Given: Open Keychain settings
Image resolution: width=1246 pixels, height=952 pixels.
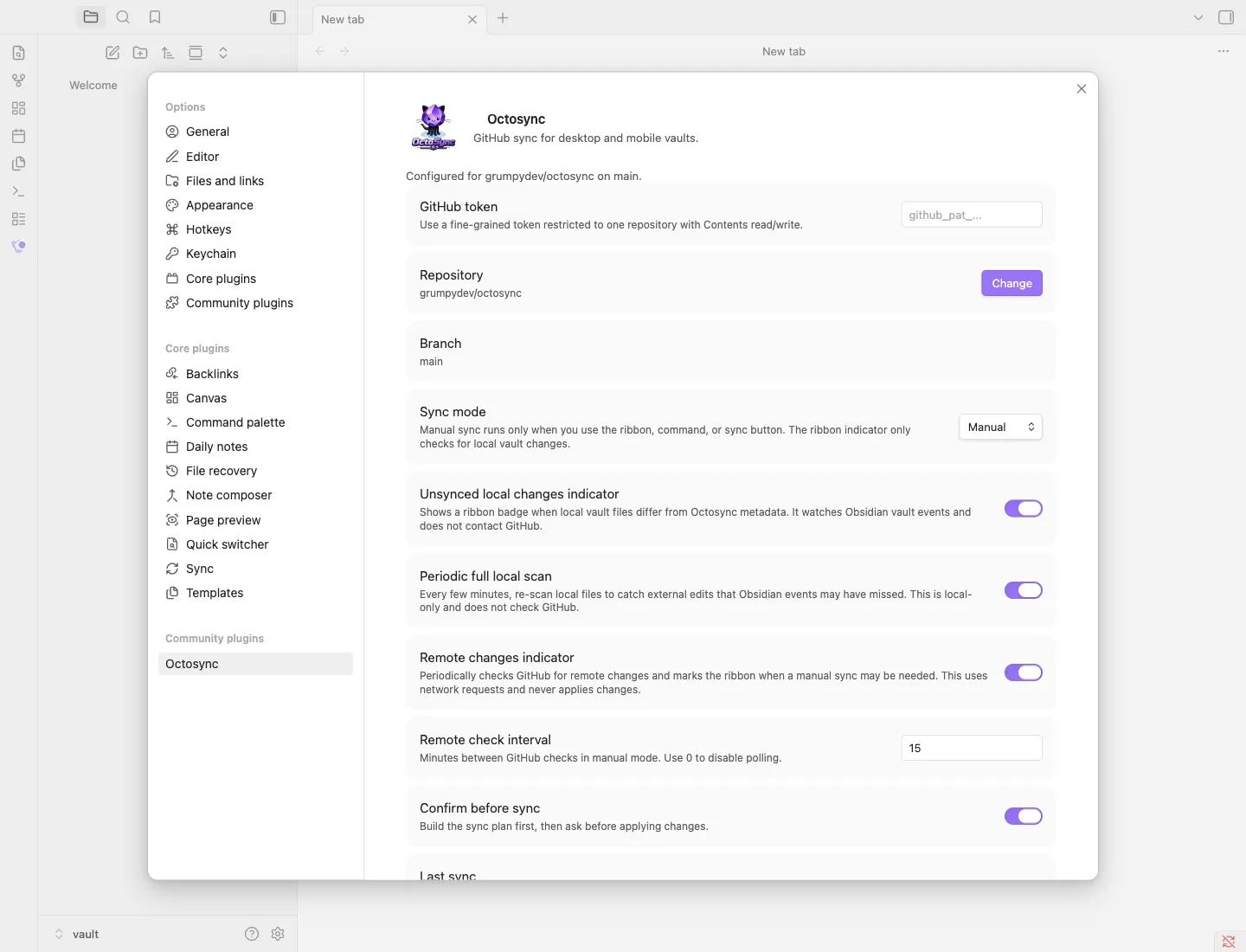Looking at the screenshot, I should tap(255, 254).
